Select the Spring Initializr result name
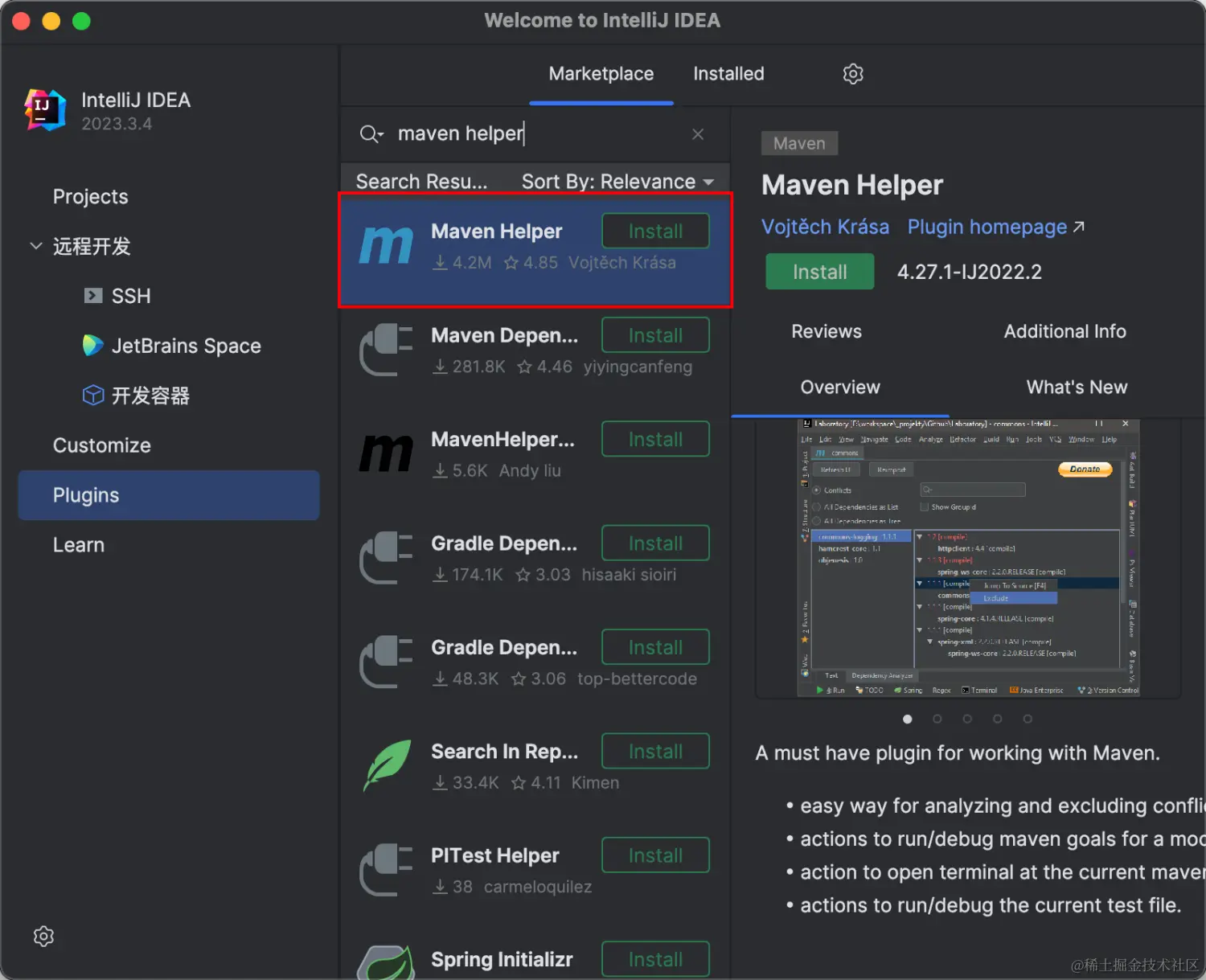 click(x=502, y=959)
